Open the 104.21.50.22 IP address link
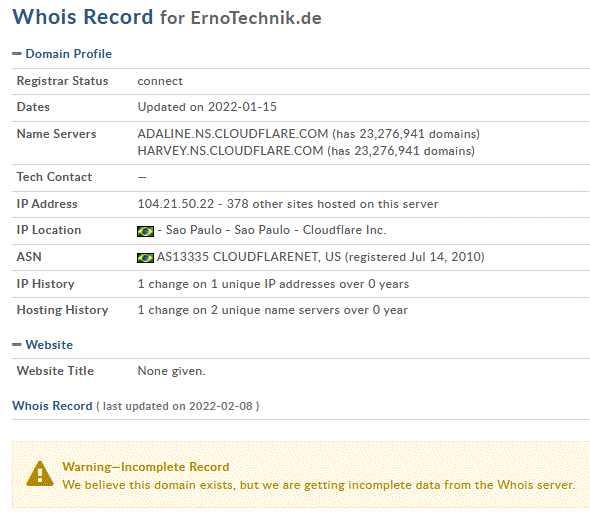Image resolution: width=590 pixels, height=512 pixels. (176, 204)
